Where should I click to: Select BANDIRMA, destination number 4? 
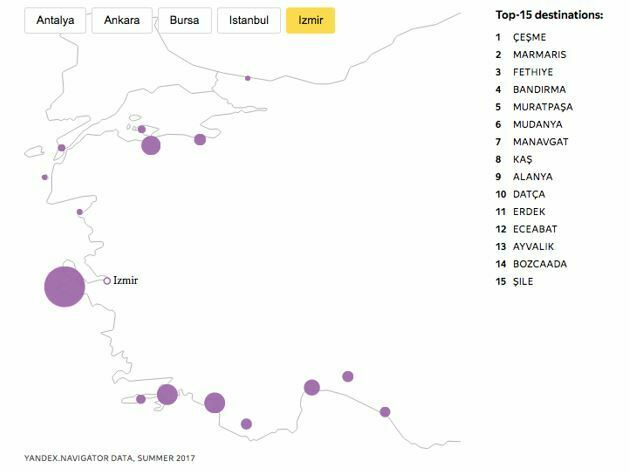point(539,89)
